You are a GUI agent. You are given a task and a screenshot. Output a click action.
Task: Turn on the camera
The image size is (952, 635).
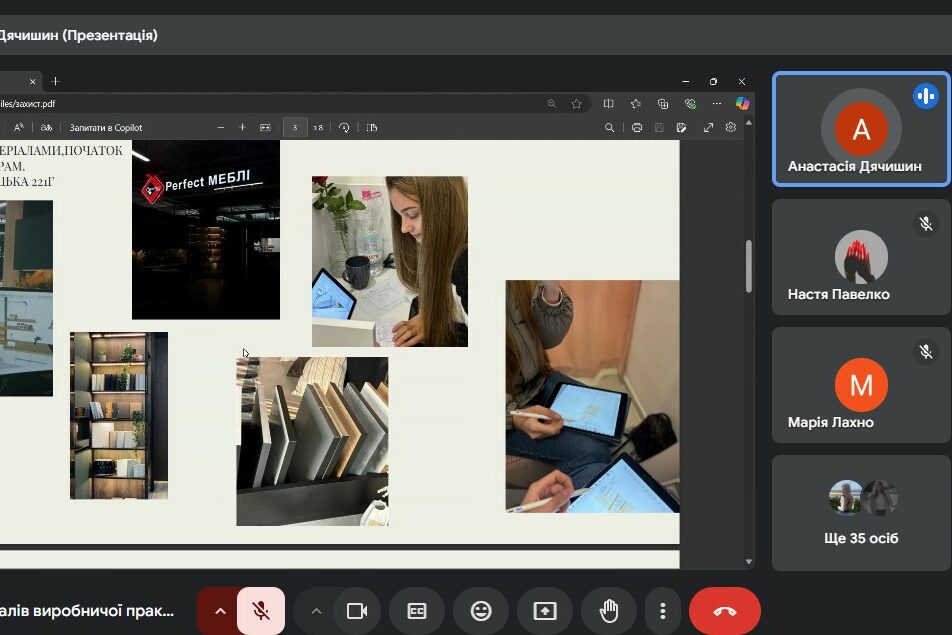tap(357, 611)
